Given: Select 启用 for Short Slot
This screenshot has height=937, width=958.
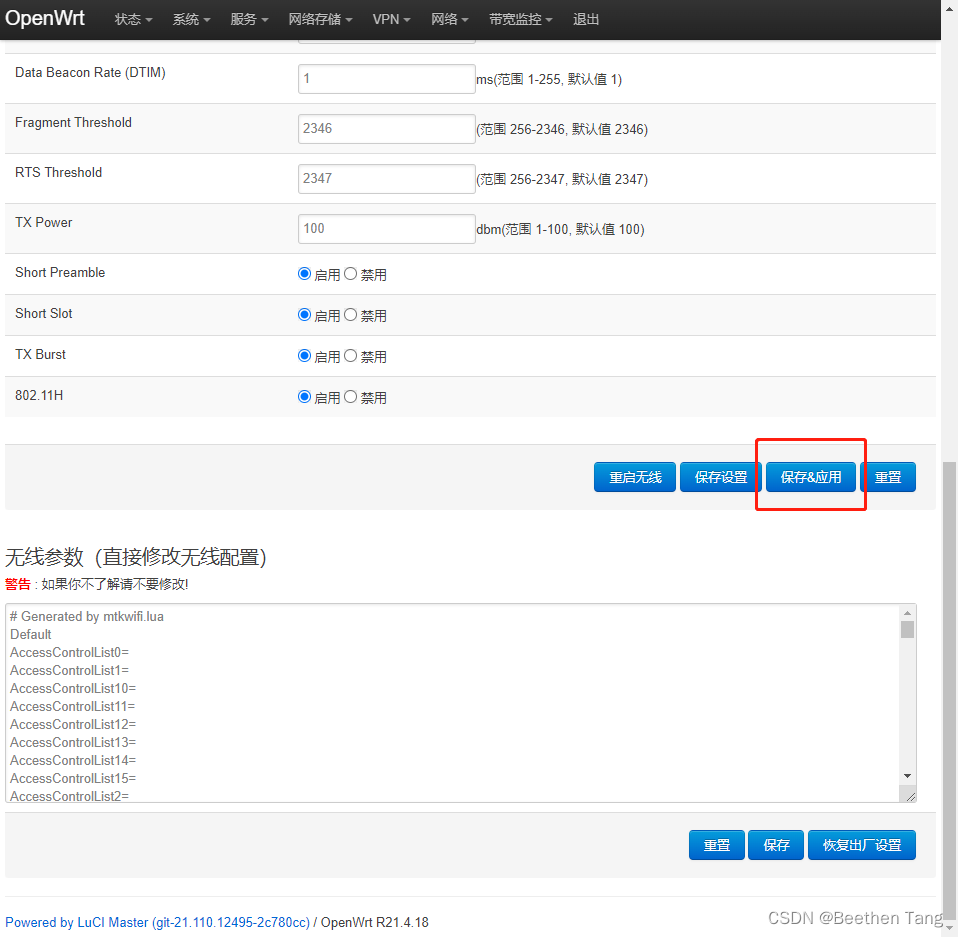Looking at the screenshot, I should [x=304, y=315].
